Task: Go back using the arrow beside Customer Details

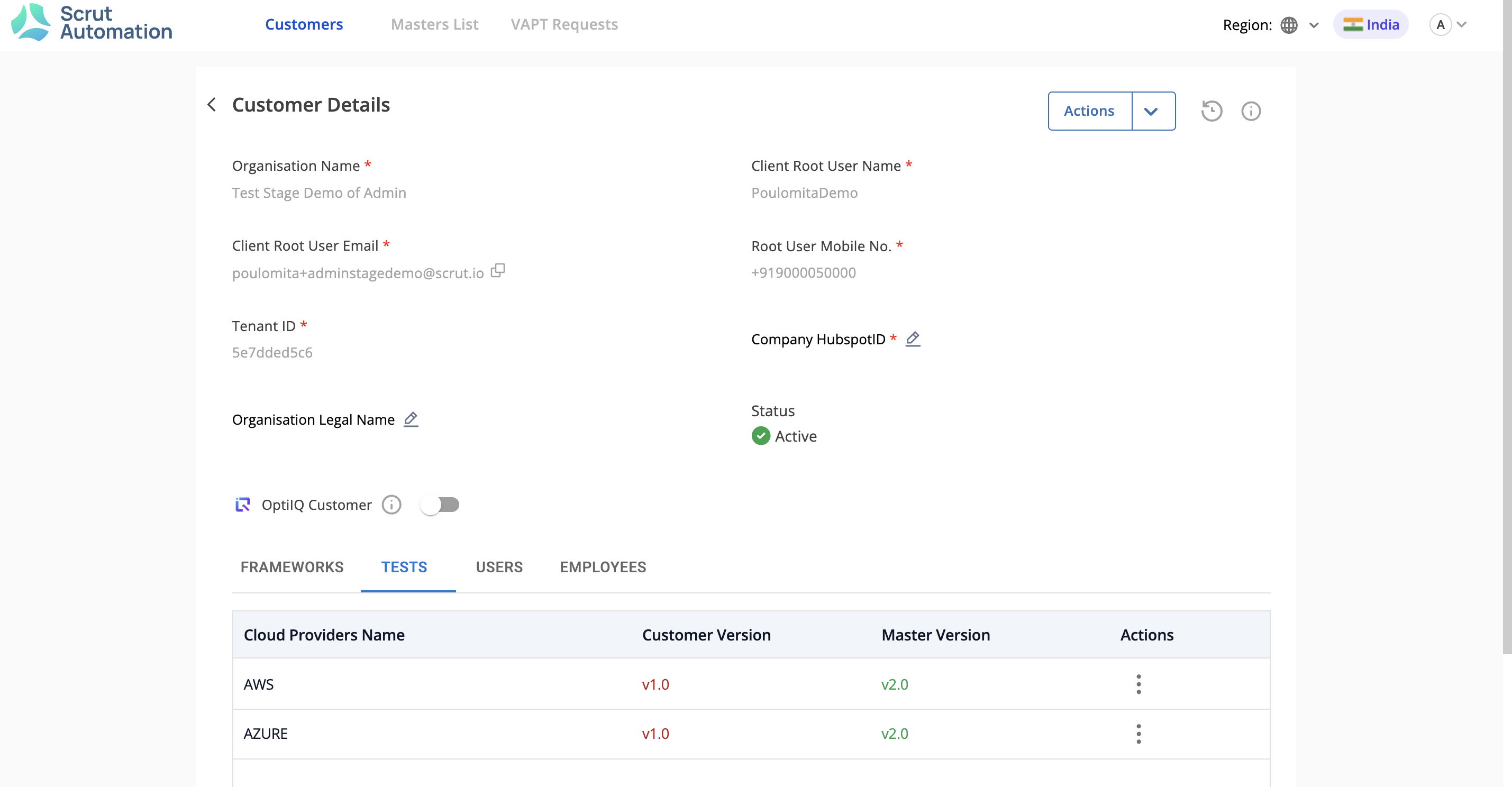Action: (x=212, y=105)
